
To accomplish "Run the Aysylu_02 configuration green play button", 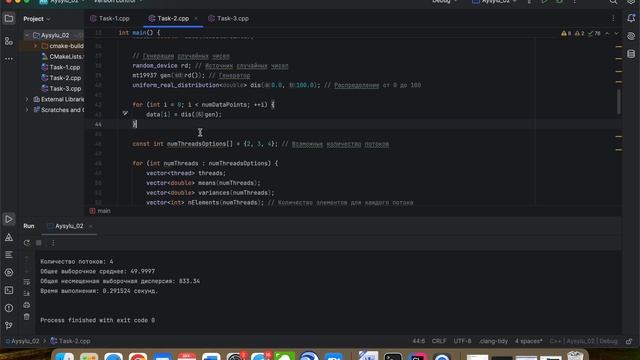I will 544,2.
